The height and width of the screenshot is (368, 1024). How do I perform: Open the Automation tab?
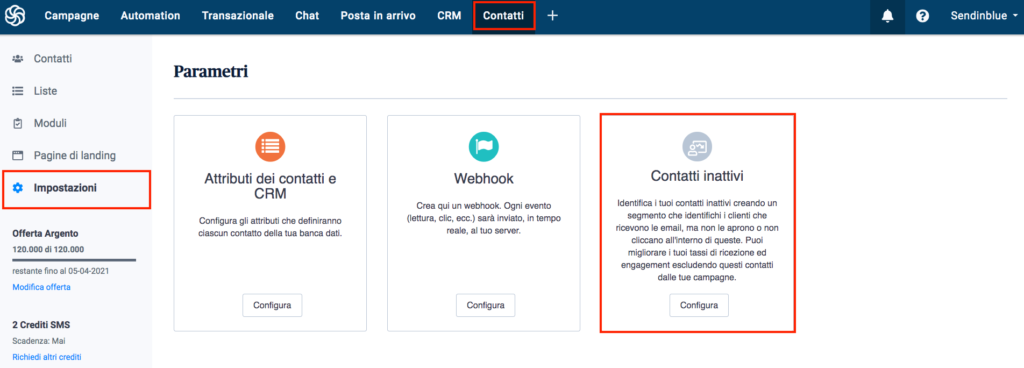(150, 16)
